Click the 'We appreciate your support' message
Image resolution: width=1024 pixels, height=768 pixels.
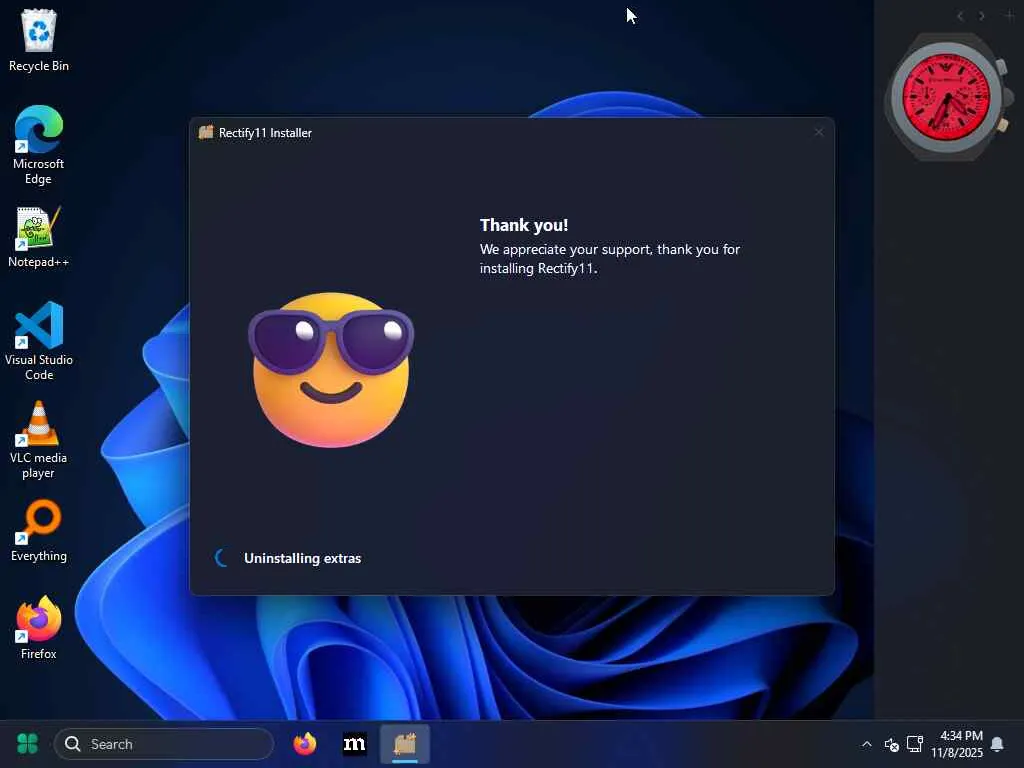tap(610, 259)
